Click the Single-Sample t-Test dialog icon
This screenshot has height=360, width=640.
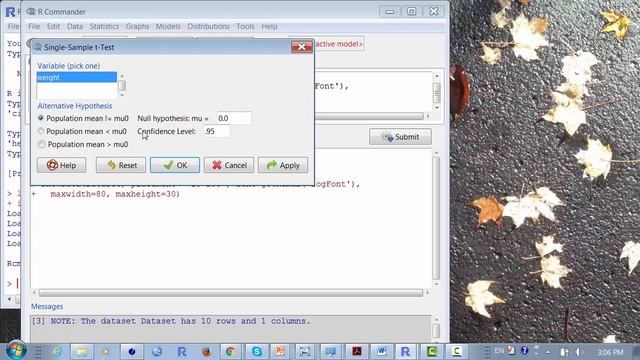point(38,47)
